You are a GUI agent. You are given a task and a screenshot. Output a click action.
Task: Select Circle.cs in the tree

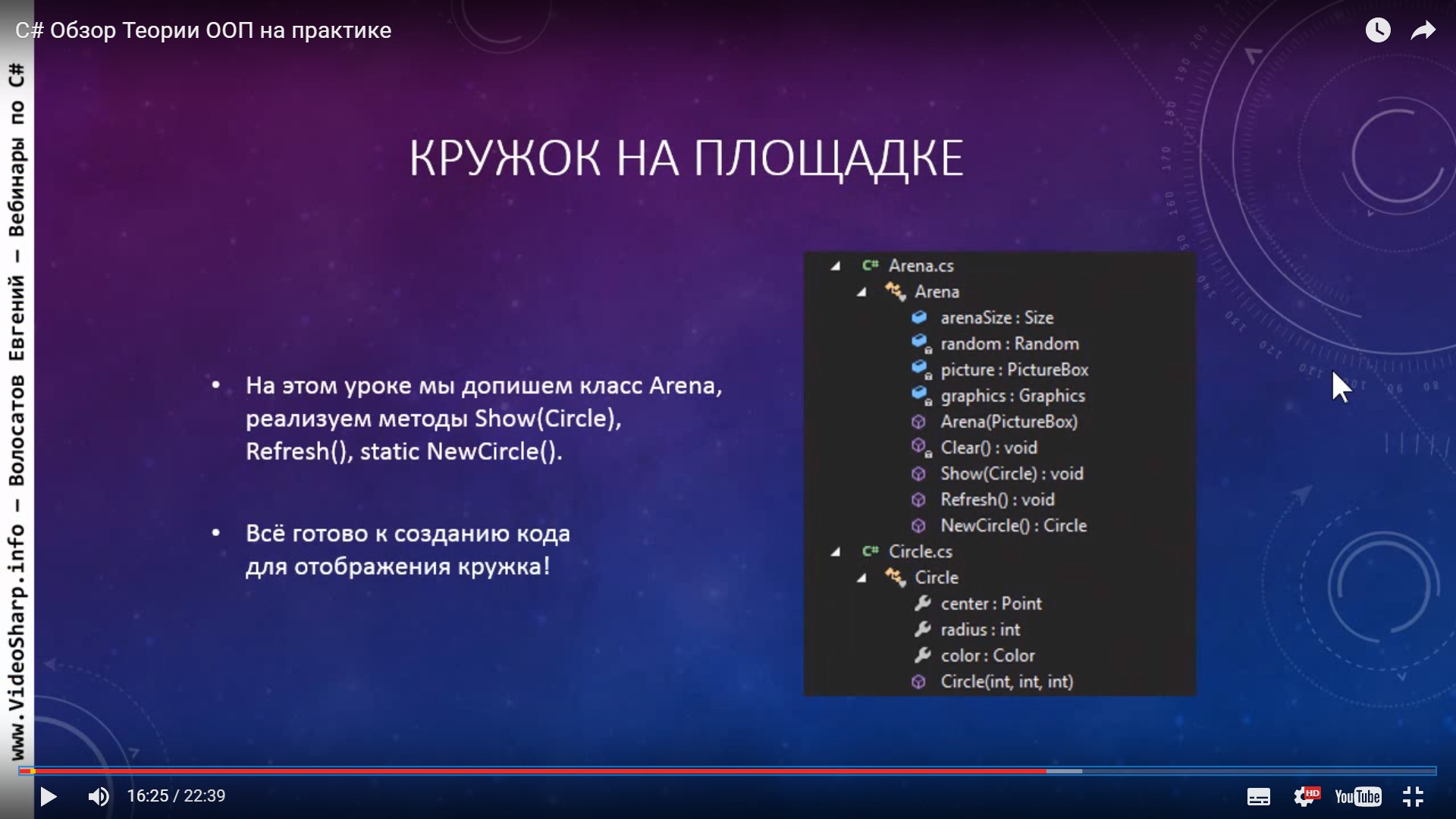920,552
